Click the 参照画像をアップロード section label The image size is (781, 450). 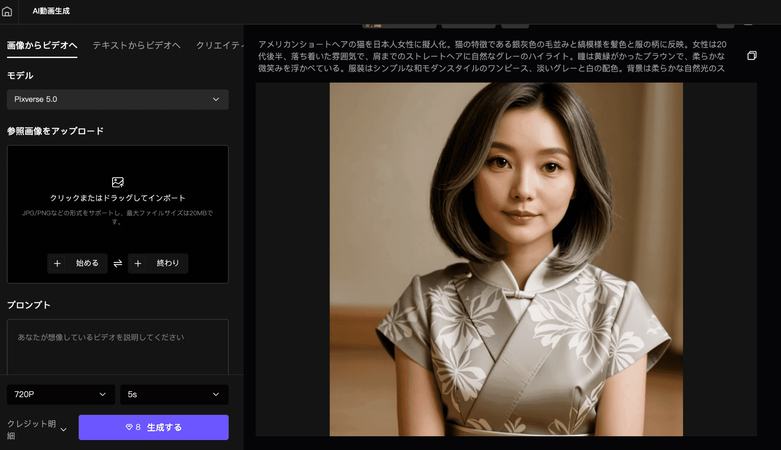[x=55, y=131]
